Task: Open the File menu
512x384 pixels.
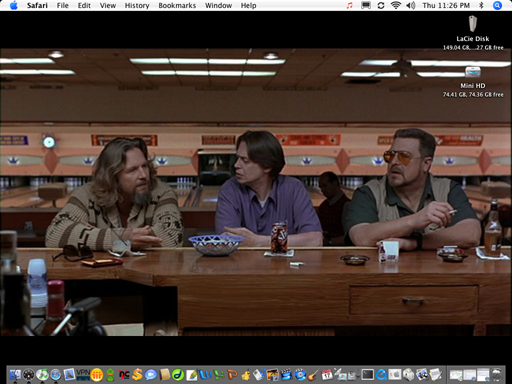Action: pos(62,5)
